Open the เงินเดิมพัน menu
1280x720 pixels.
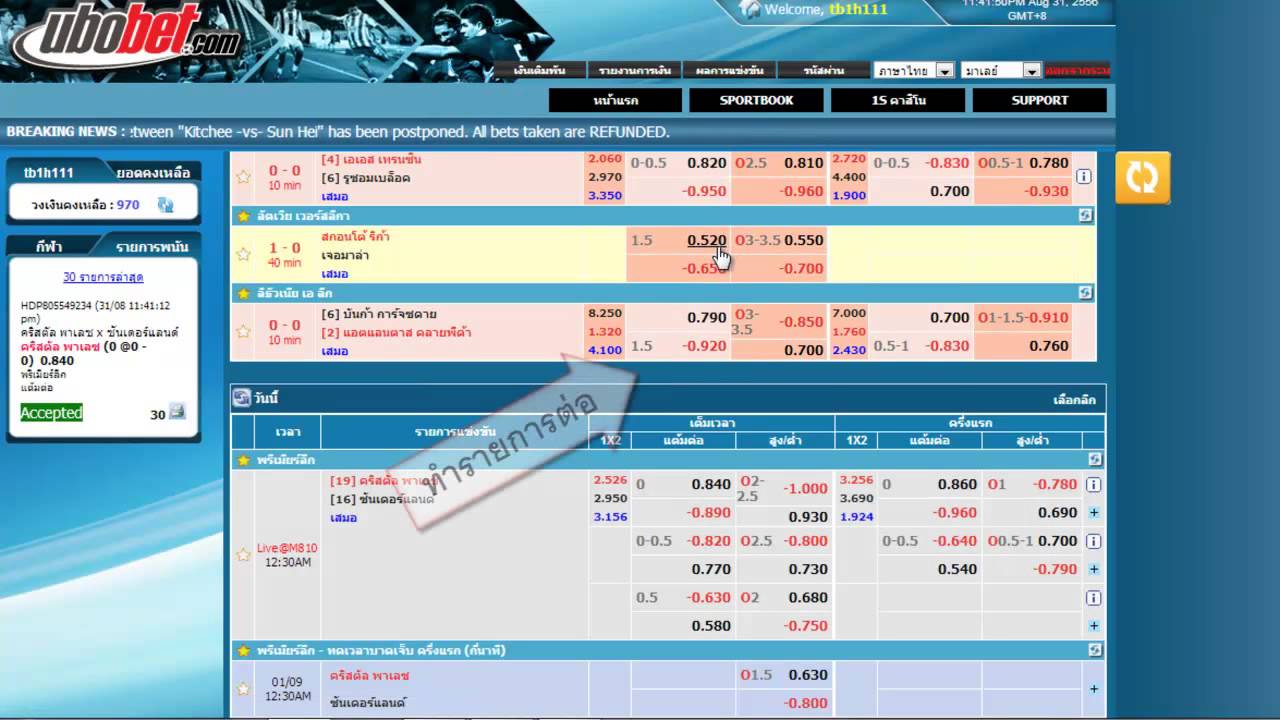[x=540, y=71]
